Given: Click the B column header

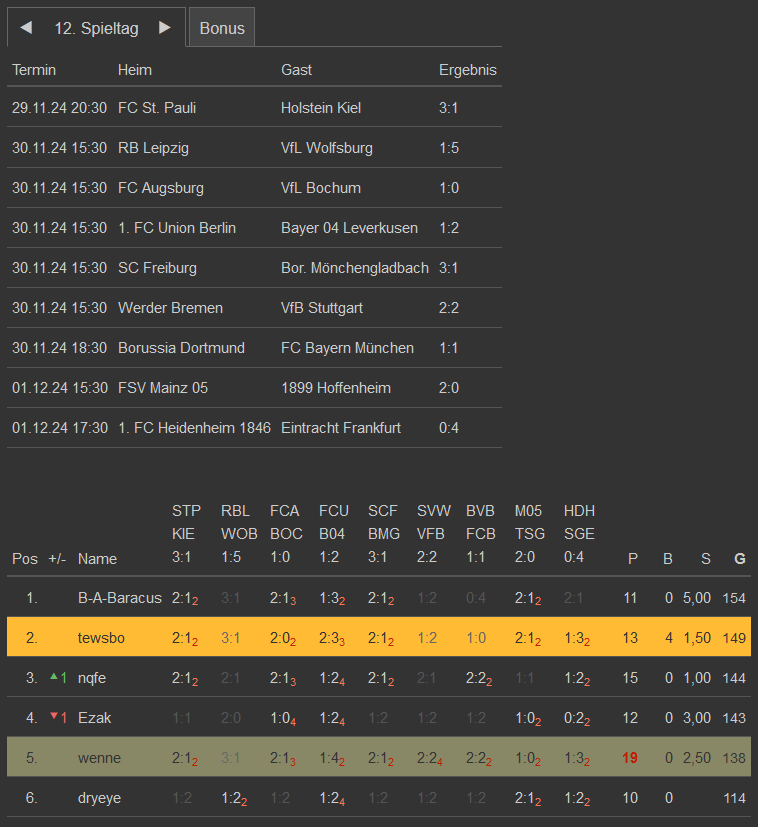Looking at the screenshot, I should coord(668,559).
